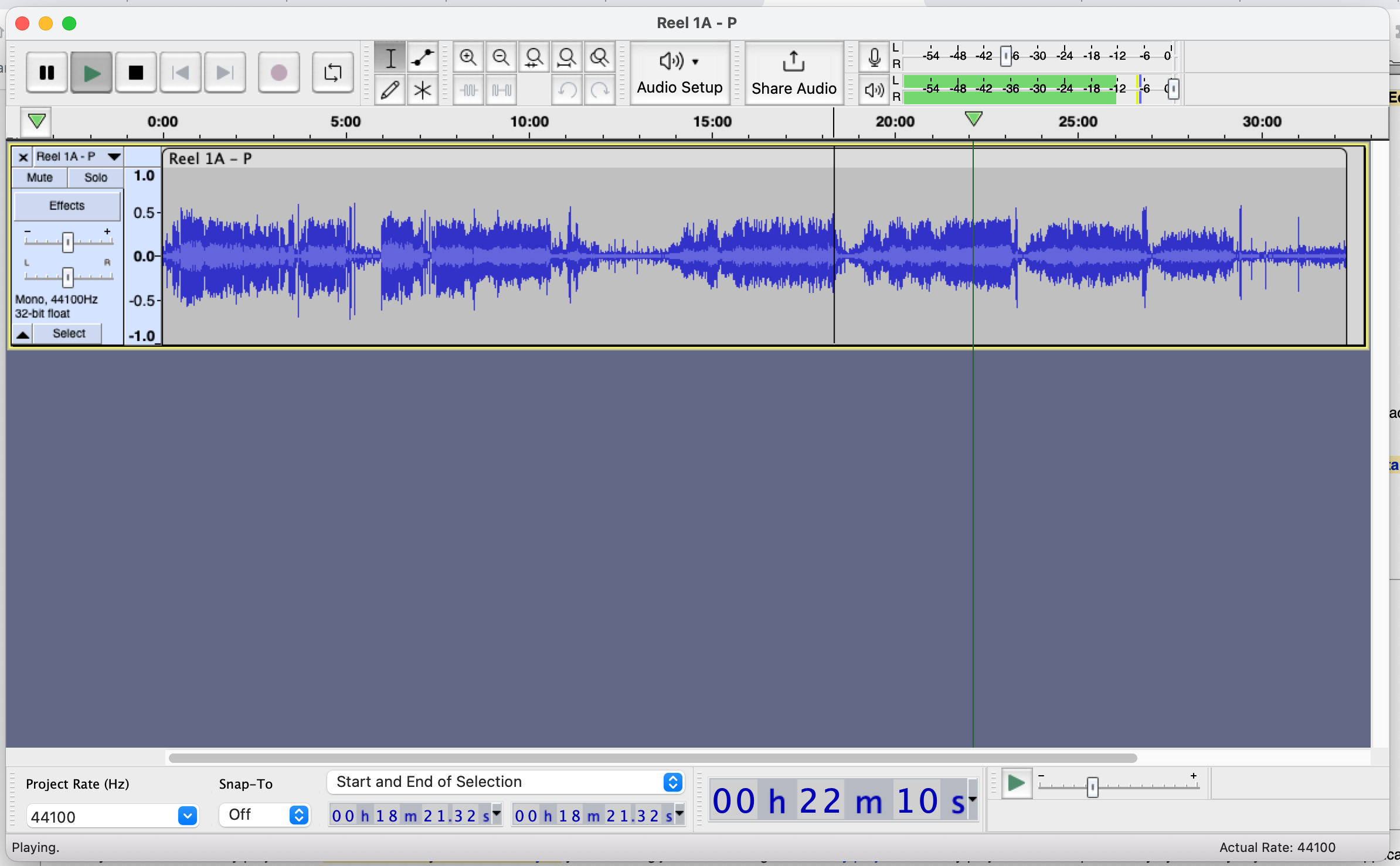
Task: Fit project to width zoom icon
Action: click(566, 57)
